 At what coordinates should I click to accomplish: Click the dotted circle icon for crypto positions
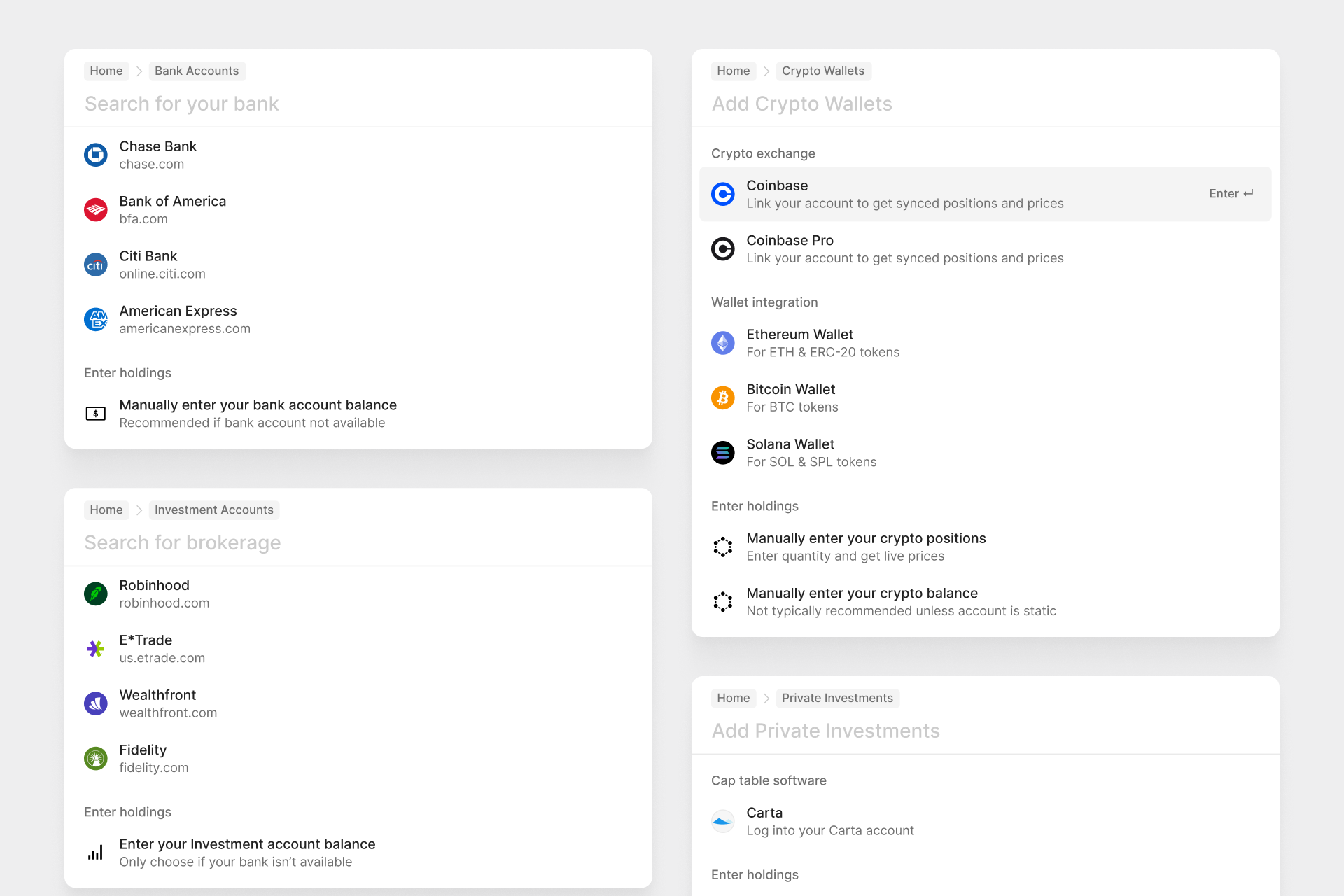[x=723, y=547]
